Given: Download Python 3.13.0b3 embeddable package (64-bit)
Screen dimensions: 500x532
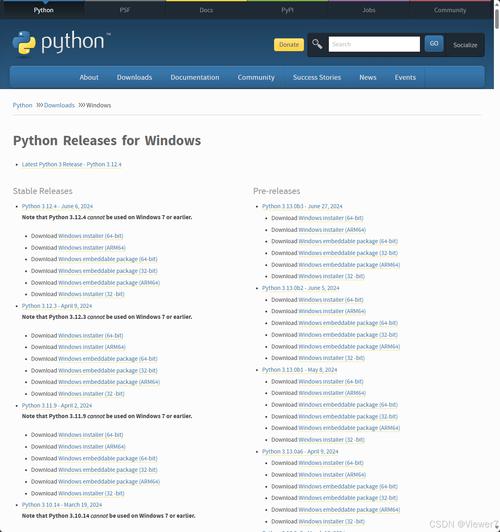Looking at the screenshot, I should point(348,241).
